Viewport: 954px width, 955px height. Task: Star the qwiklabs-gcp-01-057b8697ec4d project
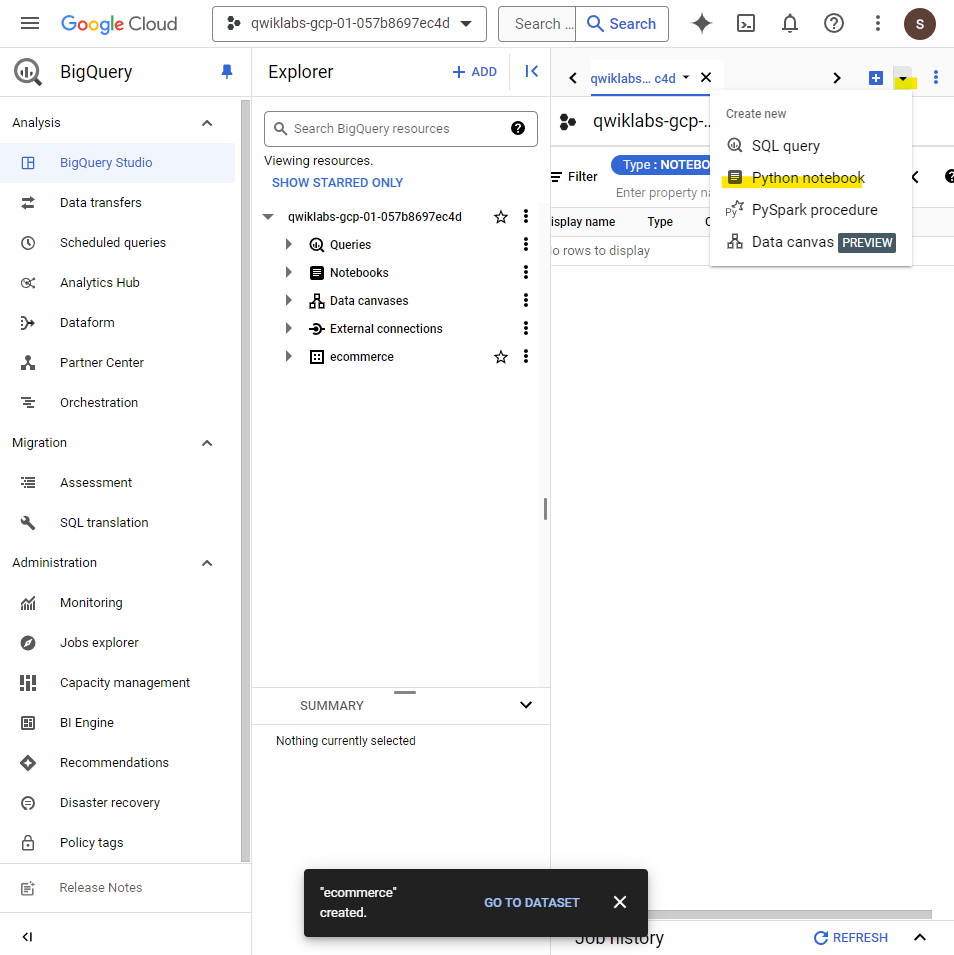tap(501, 217)
